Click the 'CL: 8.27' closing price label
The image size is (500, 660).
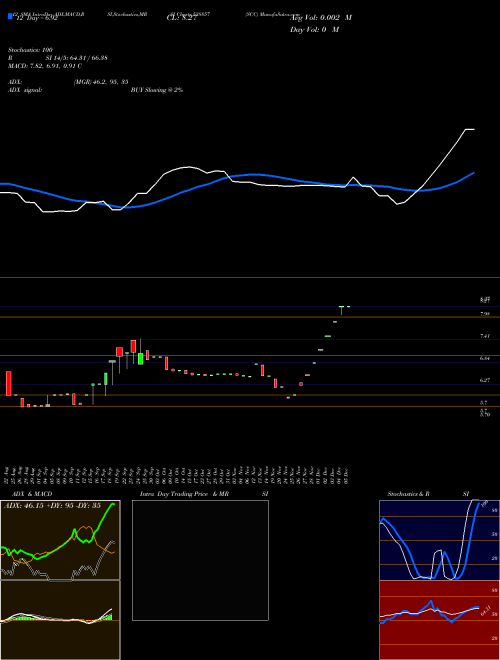181,18
